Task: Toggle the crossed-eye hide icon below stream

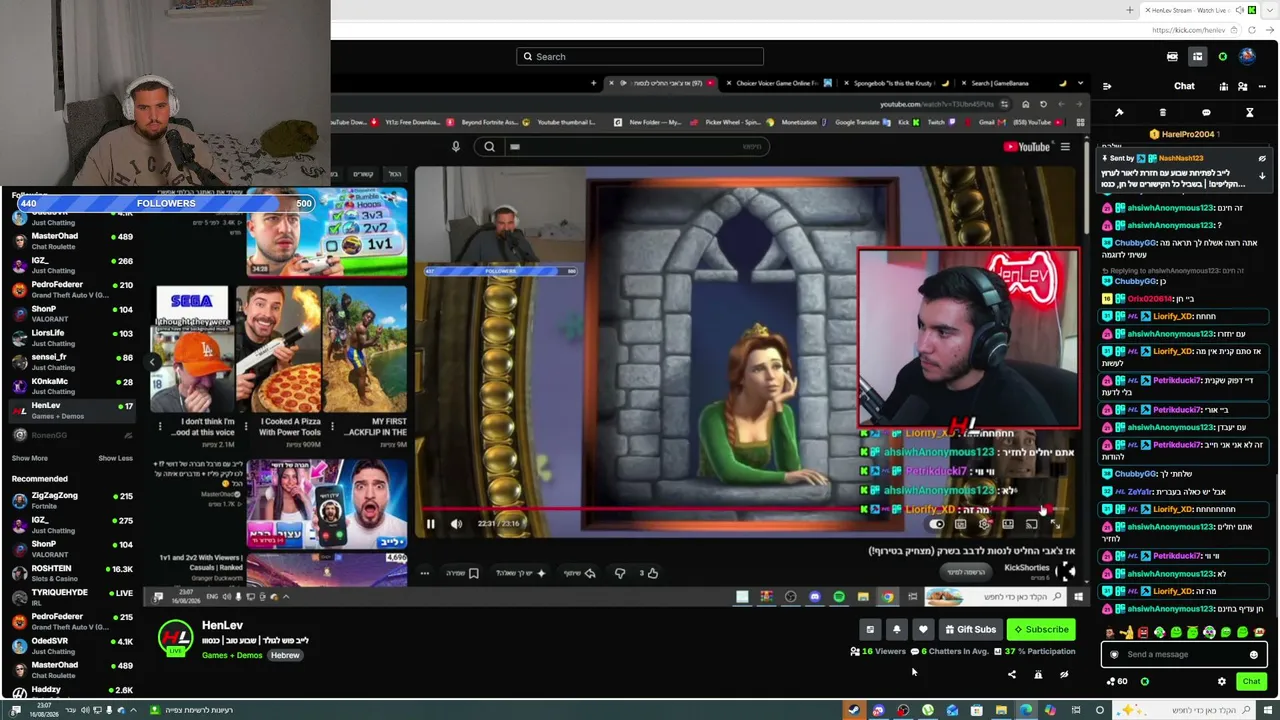Action: pyautogui.click(x=1064, y=675)
